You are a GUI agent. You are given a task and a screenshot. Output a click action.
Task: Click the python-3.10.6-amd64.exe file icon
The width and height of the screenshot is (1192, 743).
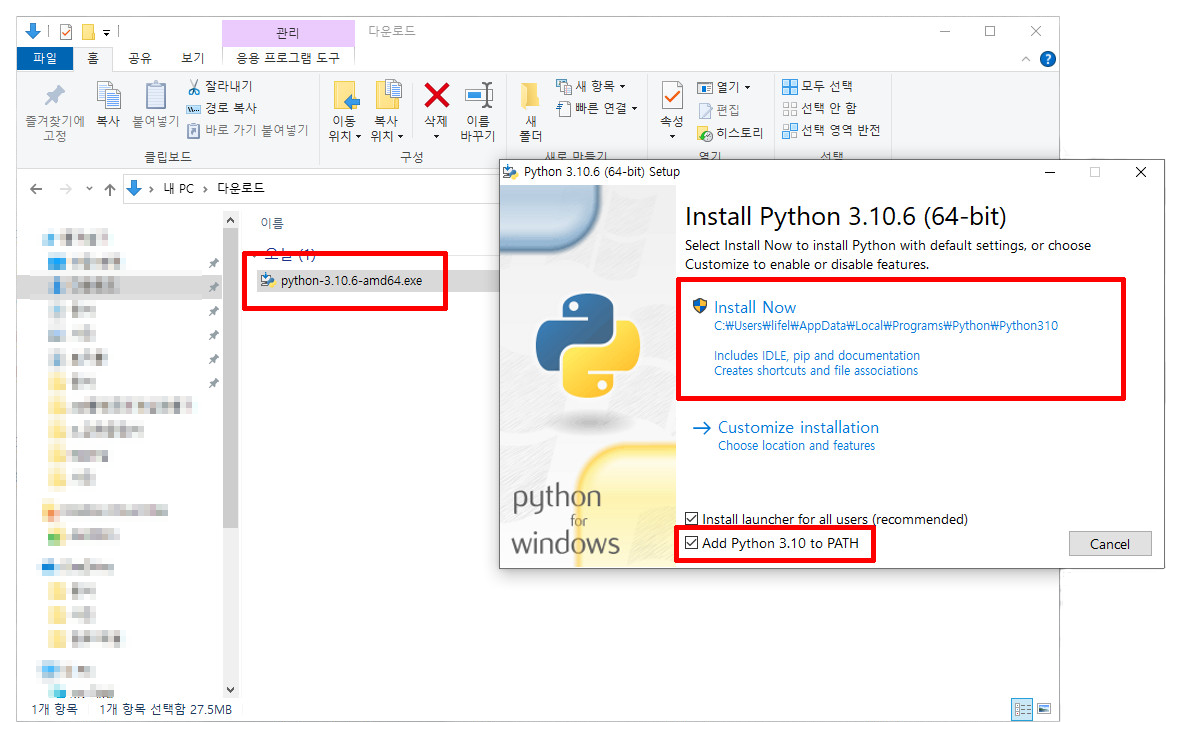(267, 281)
